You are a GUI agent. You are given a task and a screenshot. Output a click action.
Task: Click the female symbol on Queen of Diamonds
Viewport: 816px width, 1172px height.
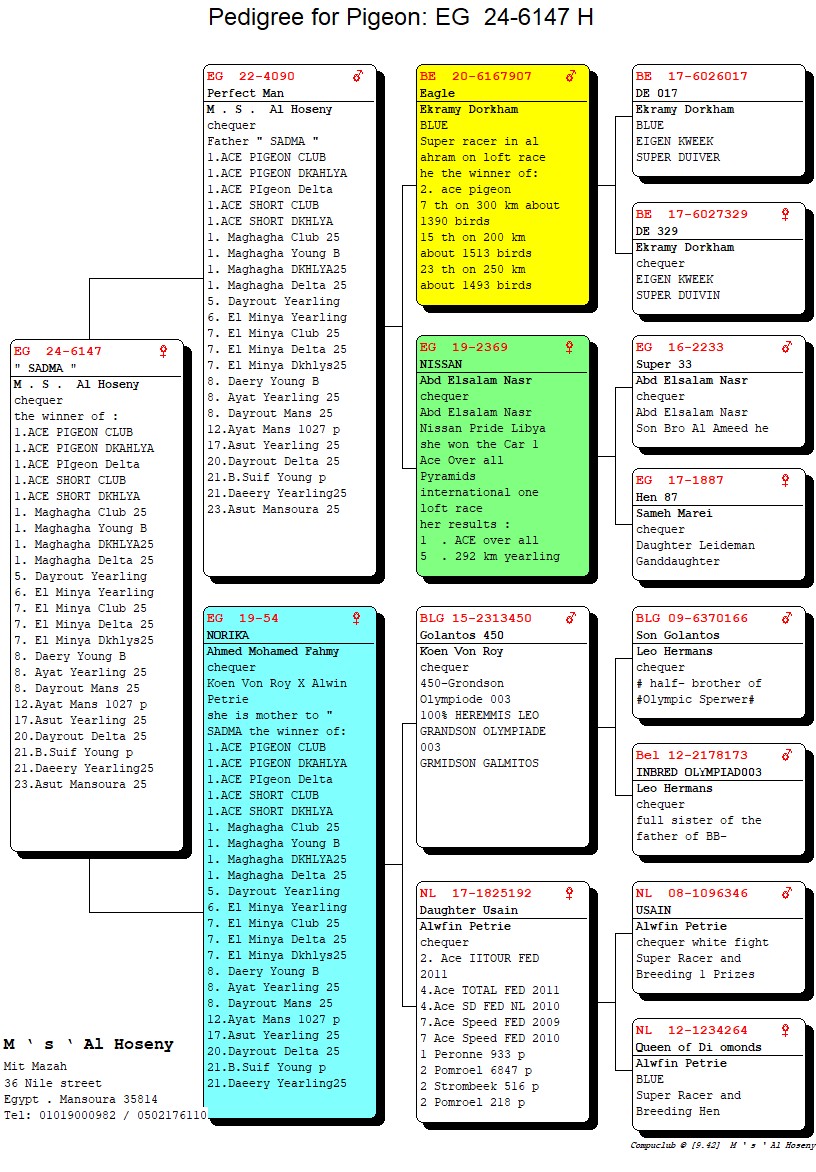pos(785,1030)
